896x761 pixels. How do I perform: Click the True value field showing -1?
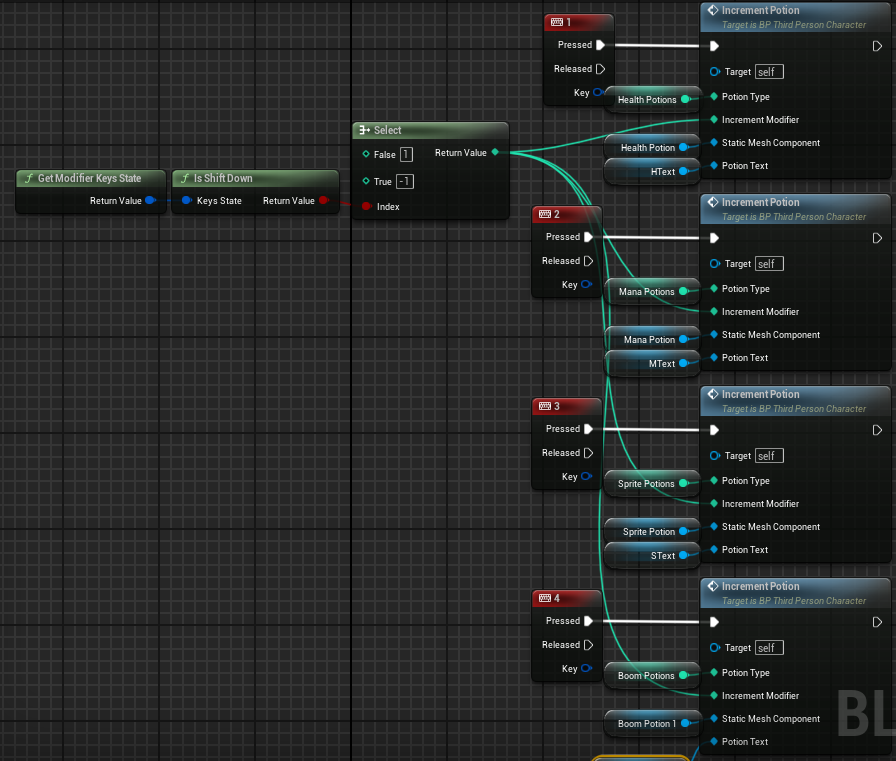click(x=405, y=182)
